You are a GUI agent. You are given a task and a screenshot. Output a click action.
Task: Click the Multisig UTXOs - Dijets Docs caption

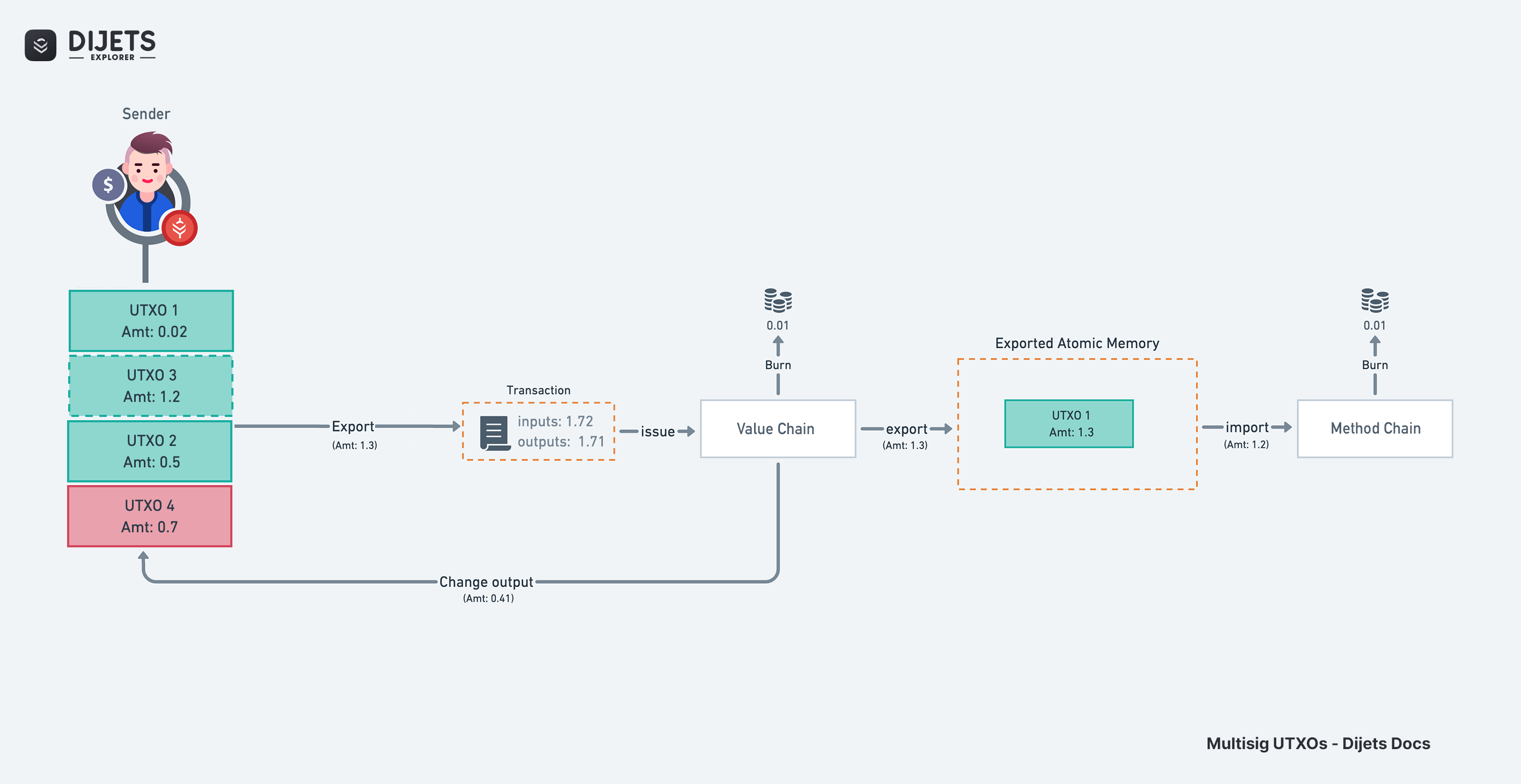click(x=1317, y=743)
